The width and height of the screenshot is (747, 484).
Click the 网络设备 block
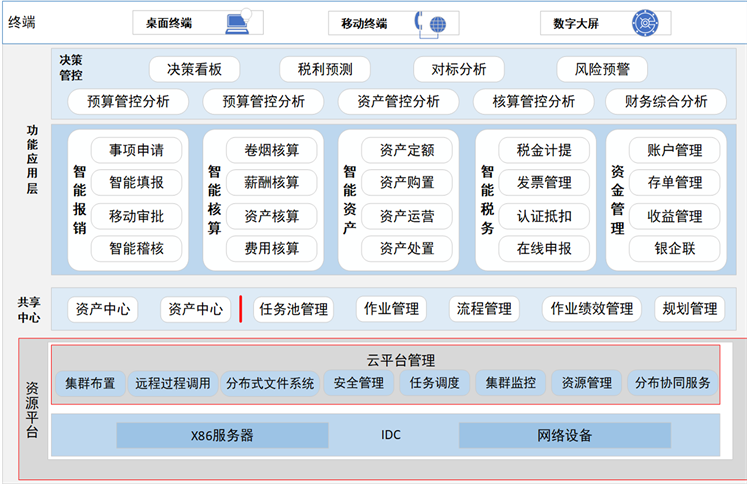coord(564,435)
